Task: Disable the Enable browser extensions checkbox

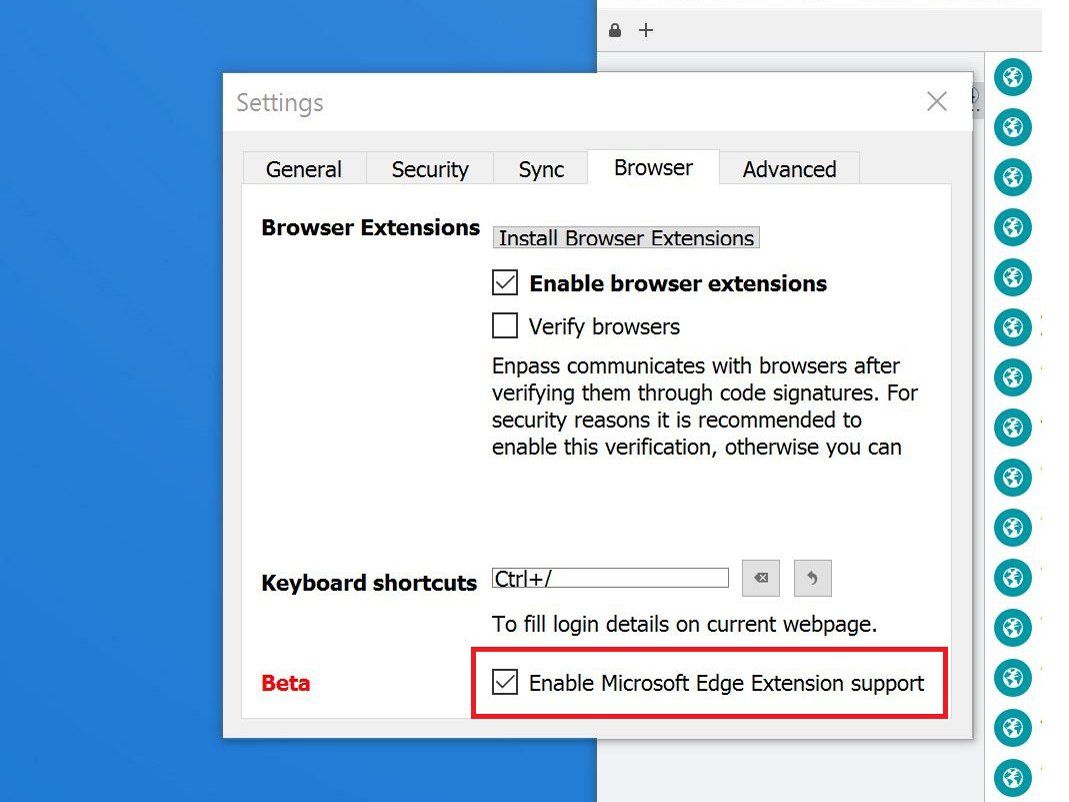Action: (504, 283)
